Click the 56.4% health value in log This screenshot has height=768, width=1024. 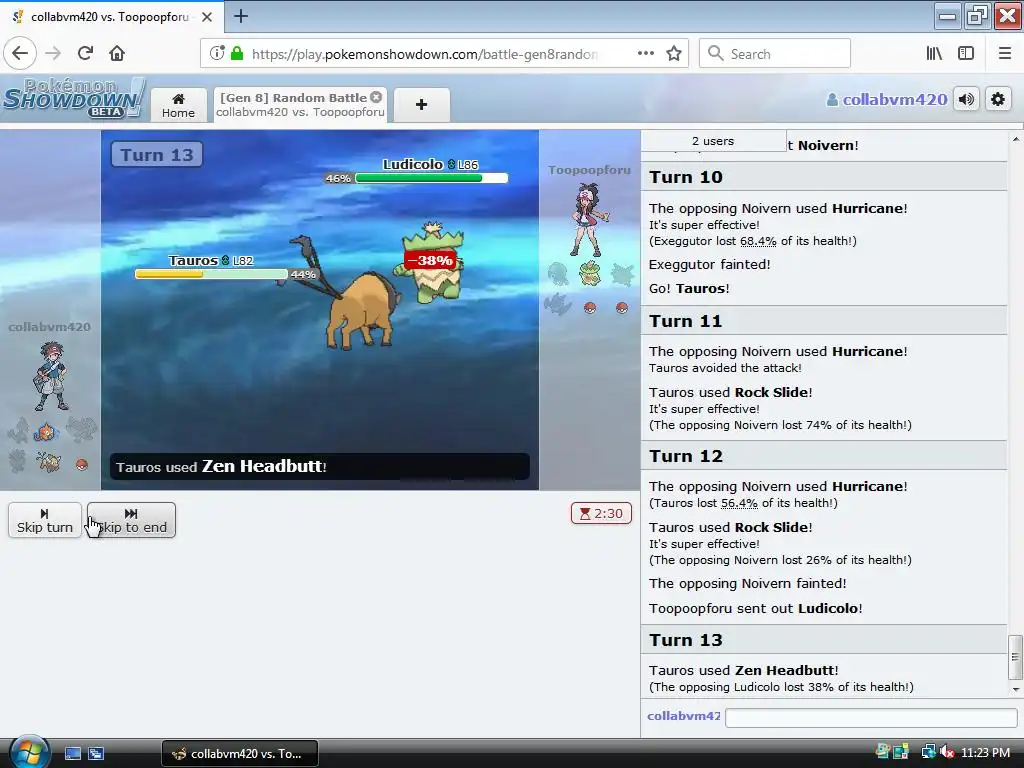[x=739, y=503]
